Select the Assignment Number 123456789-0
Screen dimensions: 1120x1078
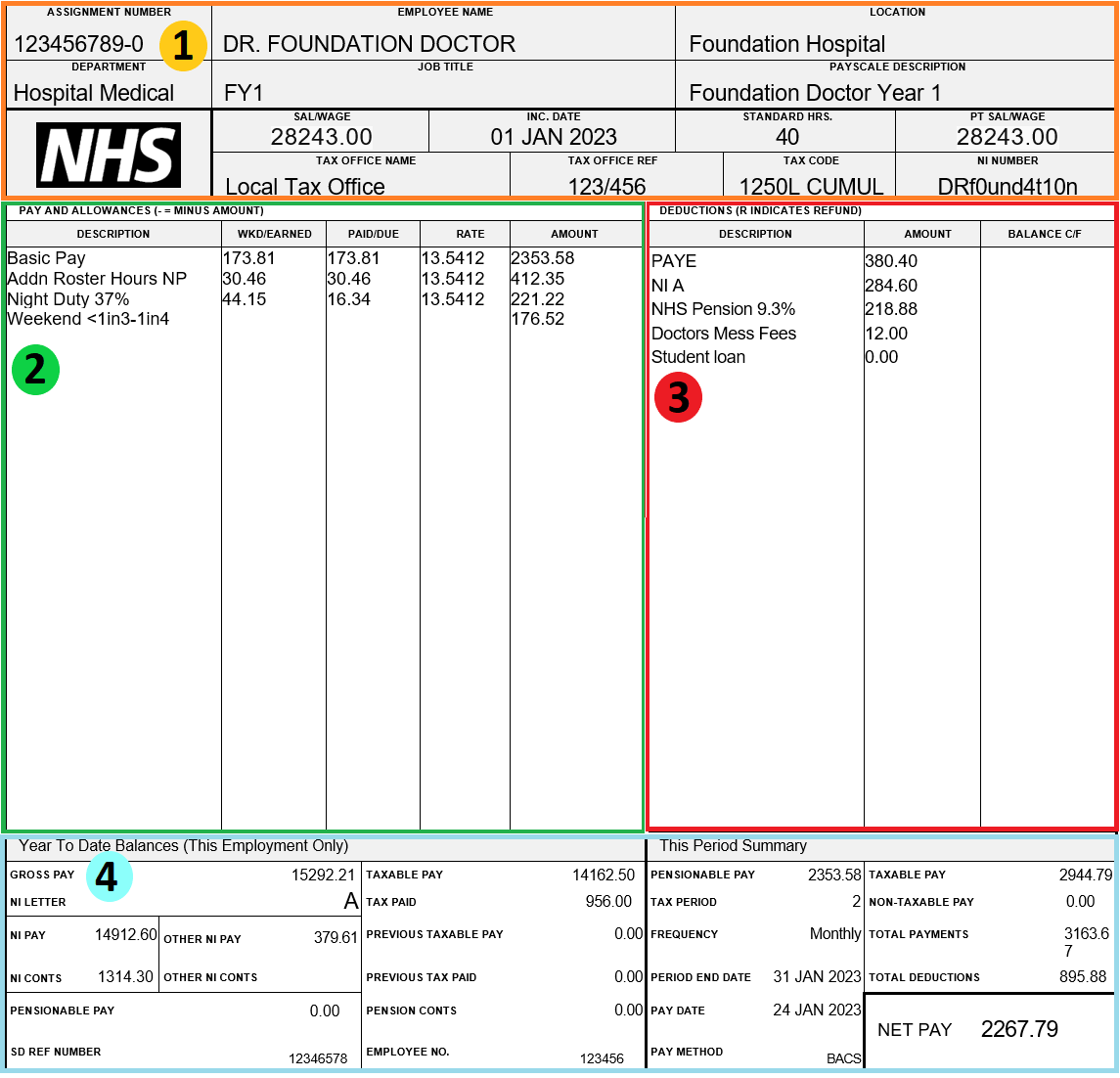(78, 44)
